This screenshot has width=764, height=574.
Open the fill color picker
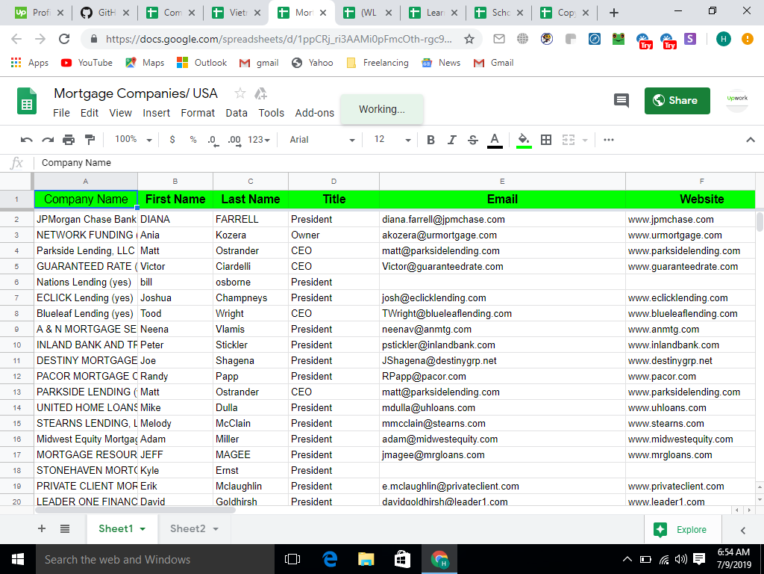coord(524,140)
